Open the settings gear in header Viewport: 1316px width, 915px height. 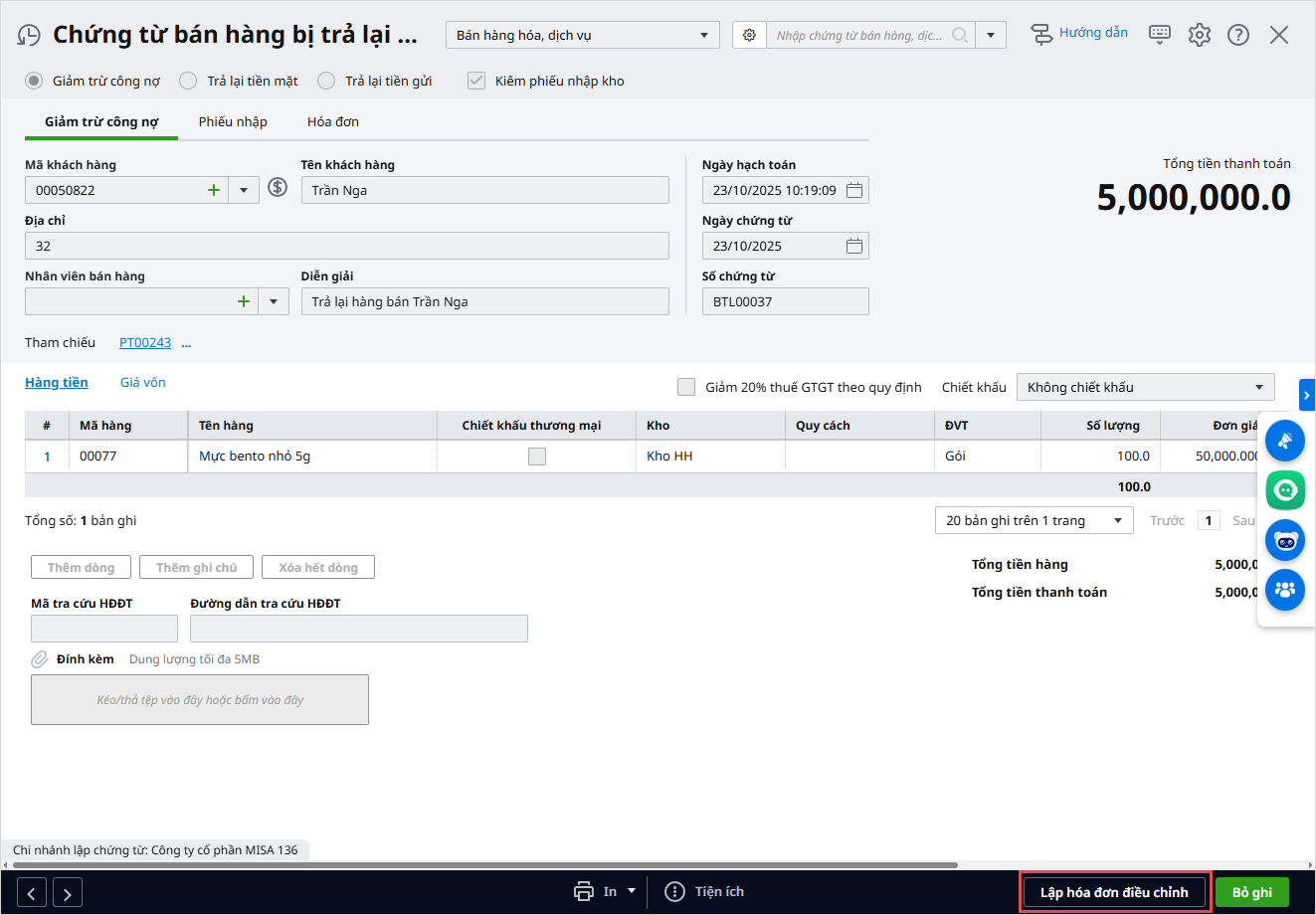pyautogui.click(x=1200, y=35)
